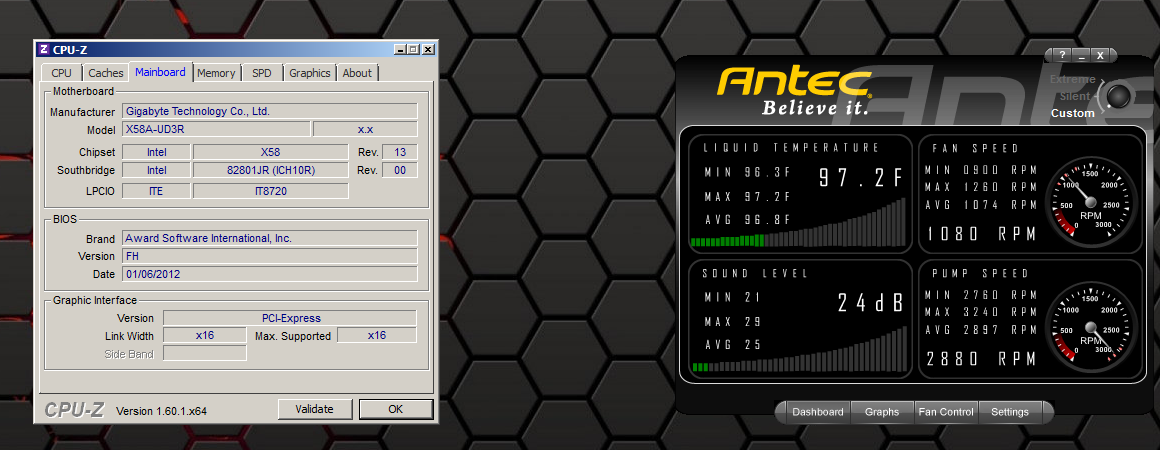Click the fan speed RPM gauge
Image resolution: width=1160 pixels, height=450 pixels.
1090,201
